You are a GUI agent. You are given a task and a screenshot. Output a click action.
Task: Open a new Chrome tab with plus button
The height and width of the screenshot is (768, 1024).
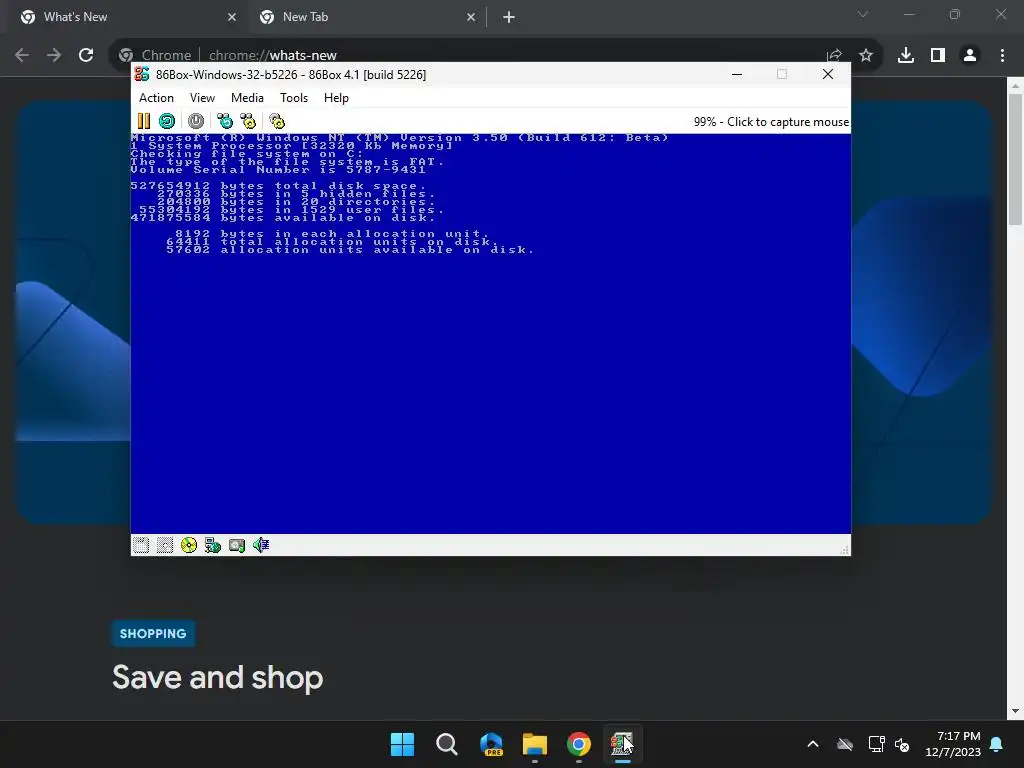click(509, 17)
